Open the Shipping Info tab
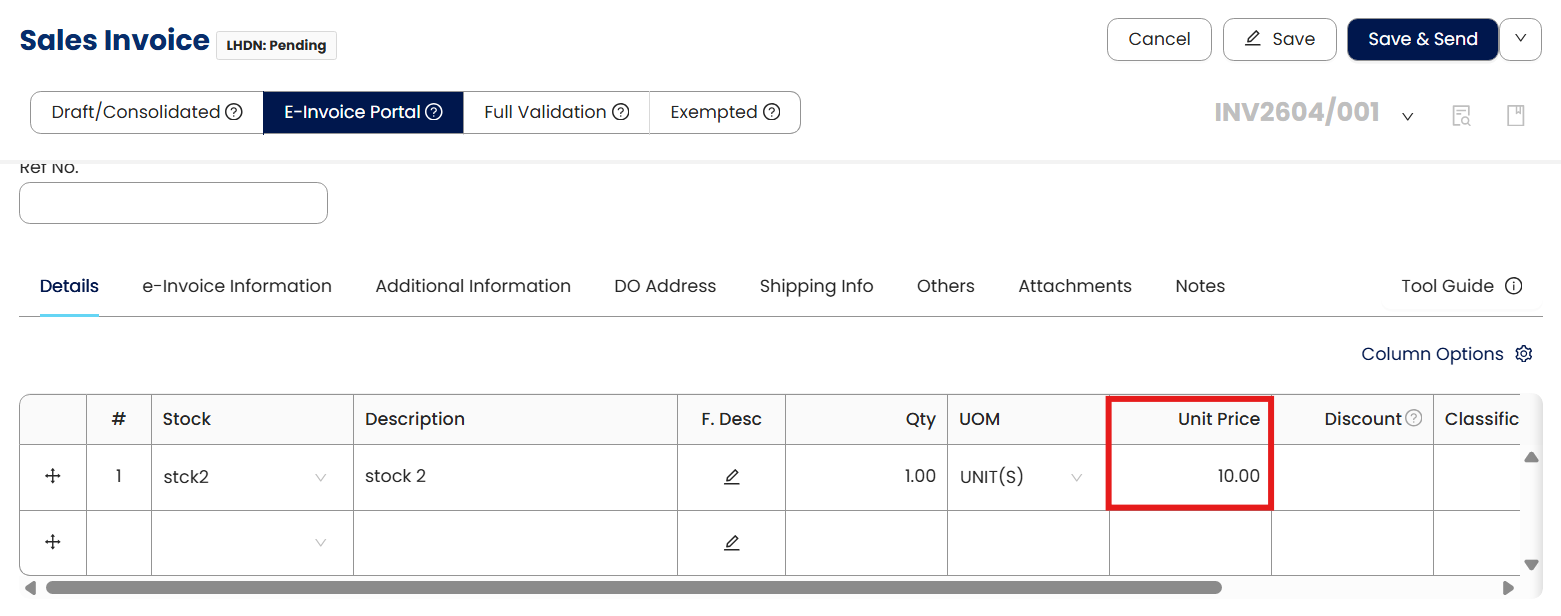Screen dimensions: 1561x616 (816, 286)
